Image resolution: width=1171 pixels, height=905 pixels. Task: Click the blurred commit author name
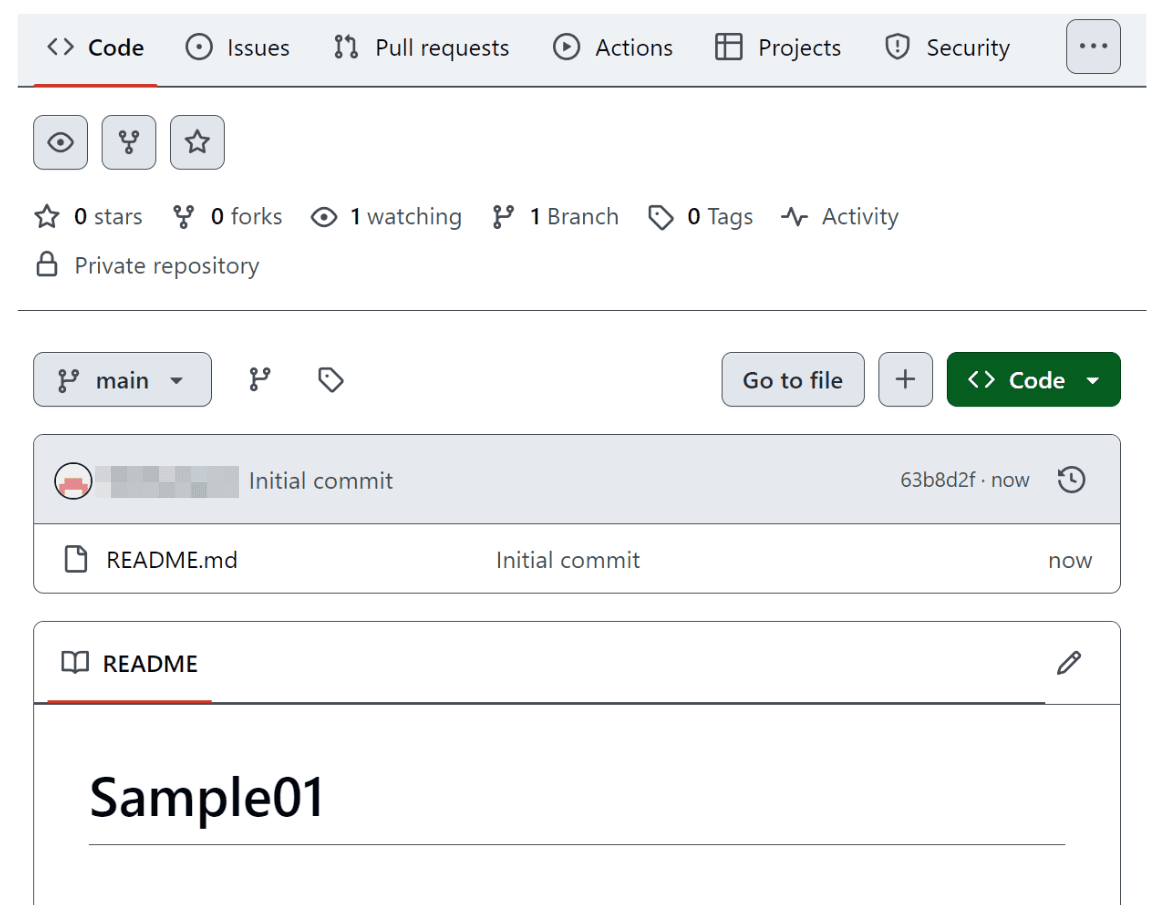click(x=167, y=482)
